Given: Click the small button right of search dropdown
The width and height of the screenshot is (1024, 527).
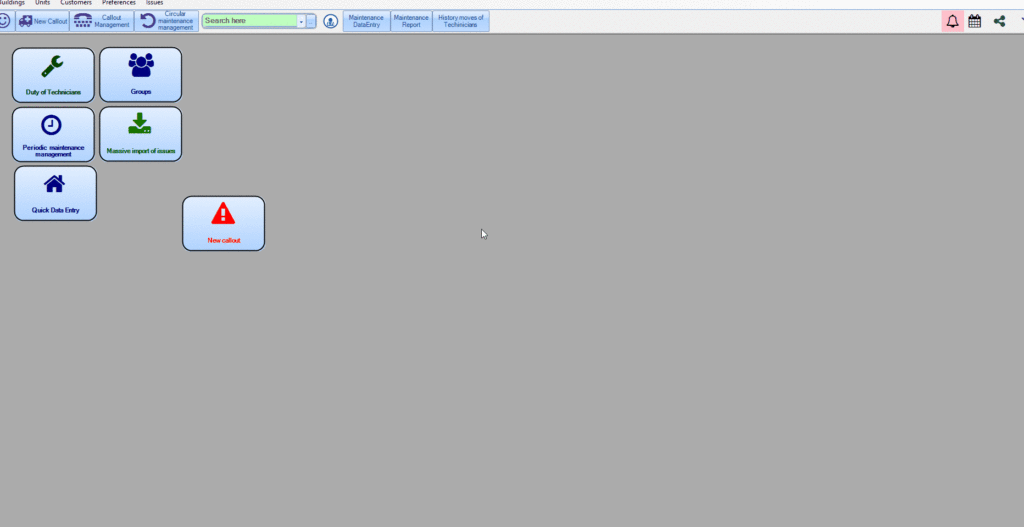Looking at the screenshot, I should (x=311, y=21).
